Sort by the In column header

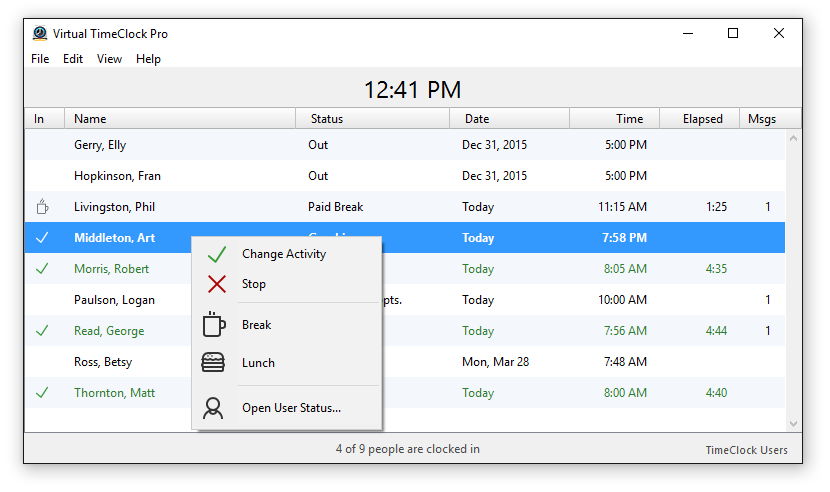coord(44,119)
